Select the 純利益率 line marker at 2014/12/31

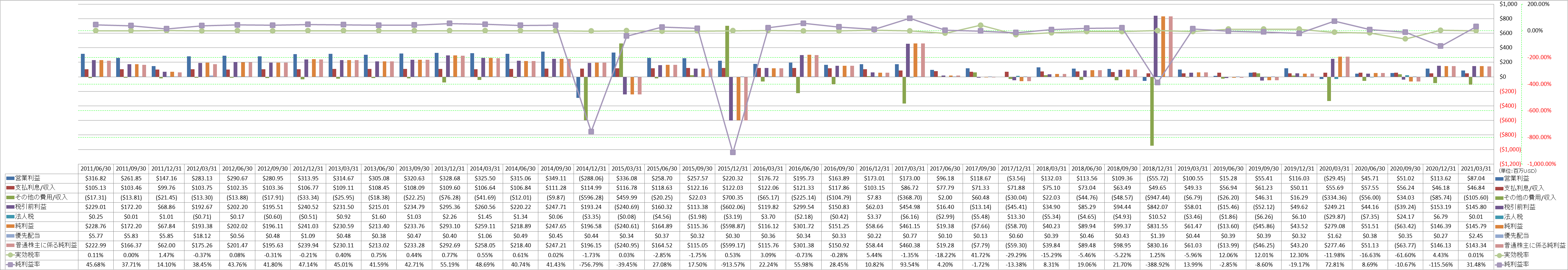click(x=591, y=131)
